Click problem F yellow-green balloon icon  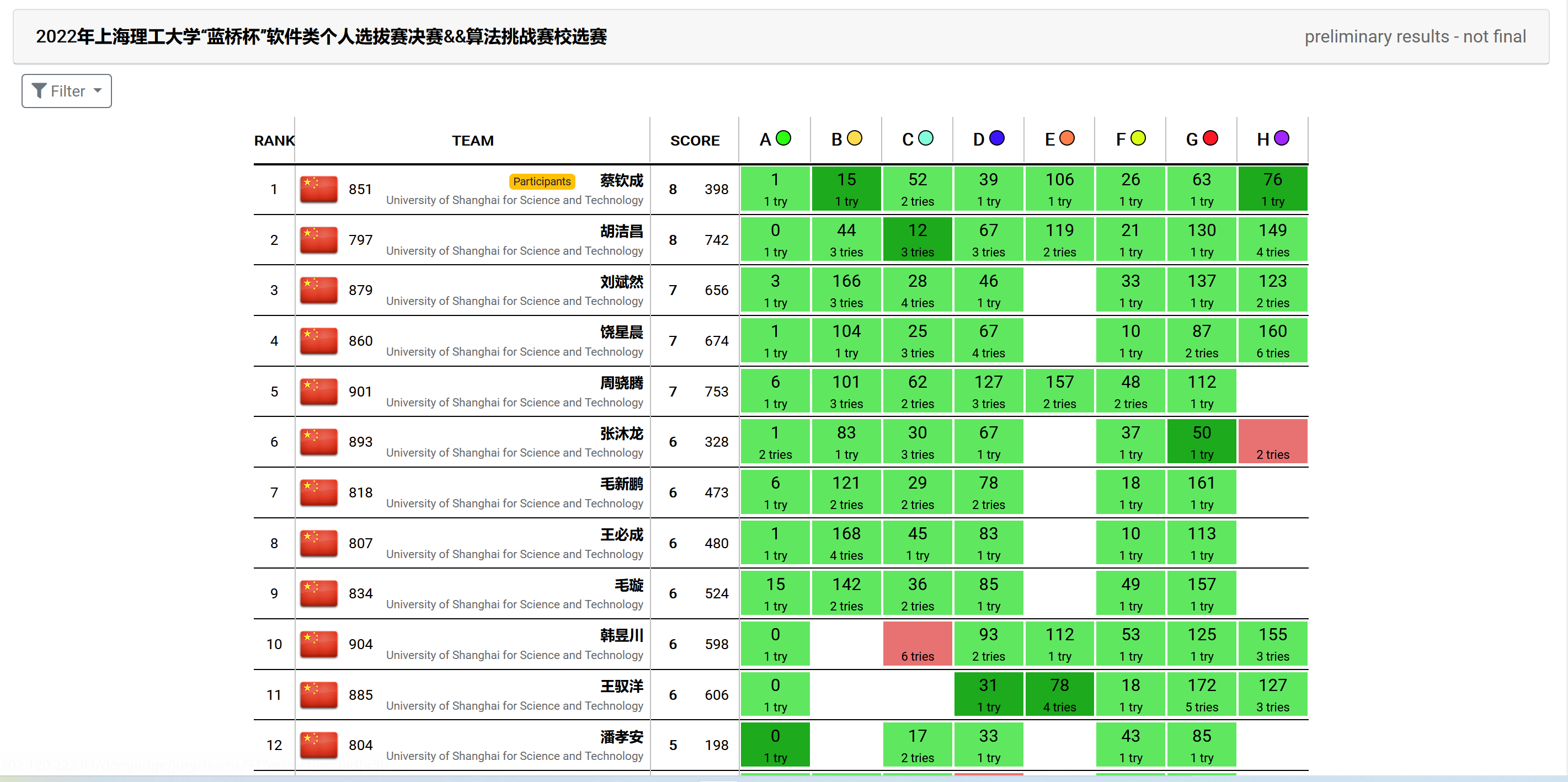tap(1138, 139)
